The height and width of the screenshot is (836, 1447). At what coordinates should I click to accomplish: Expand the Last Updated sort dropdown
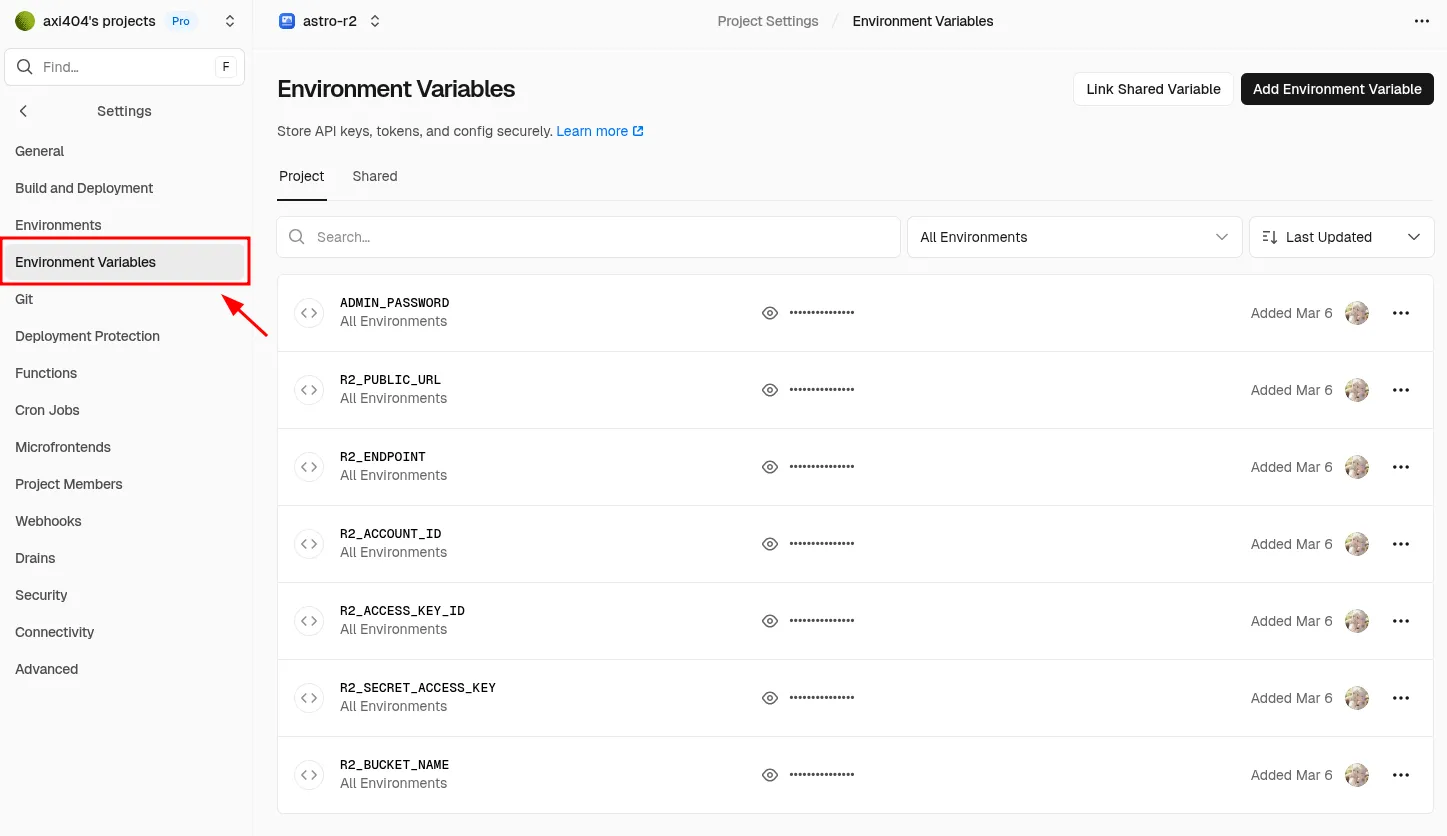[1340, 237]
